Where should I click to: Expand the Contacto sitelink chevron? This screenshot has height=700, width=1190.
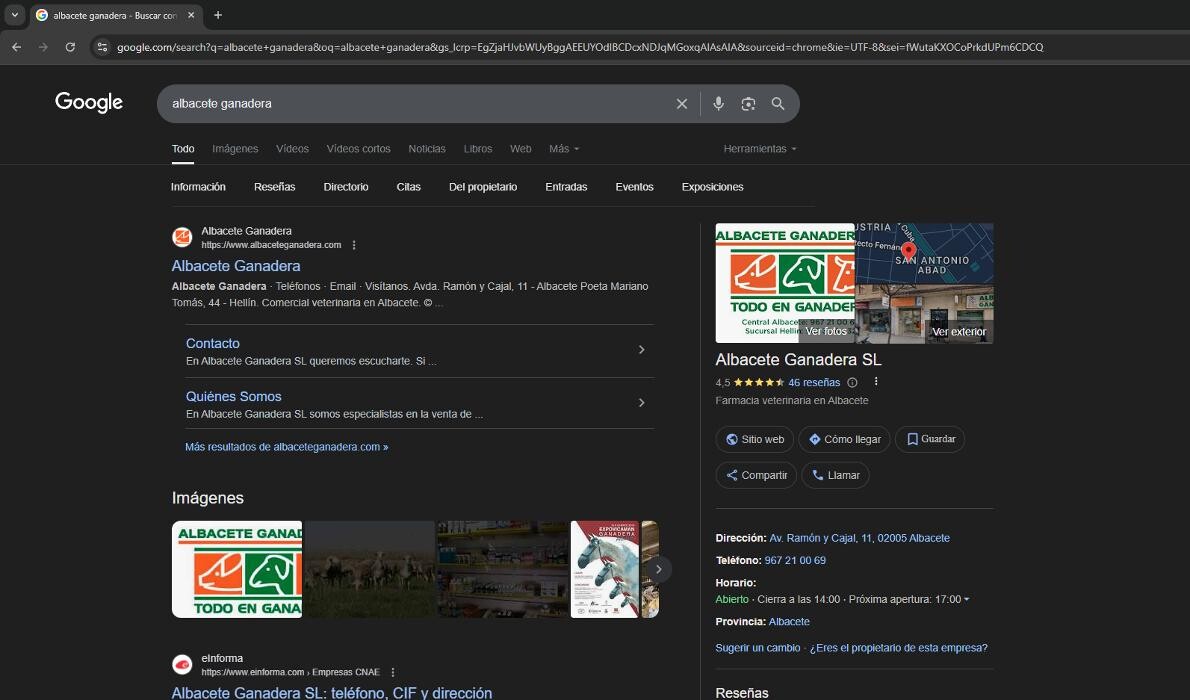641,350
